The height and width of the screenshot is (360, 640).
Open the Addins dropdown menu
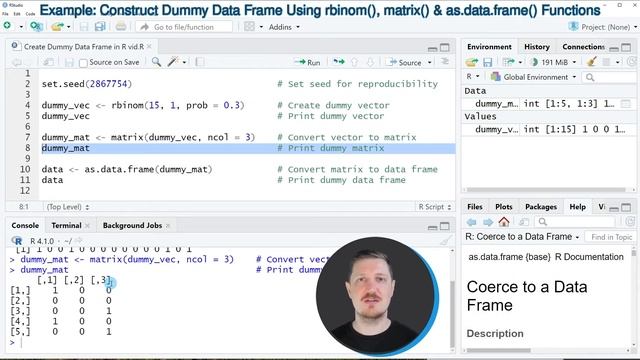(x=284, y=27)
